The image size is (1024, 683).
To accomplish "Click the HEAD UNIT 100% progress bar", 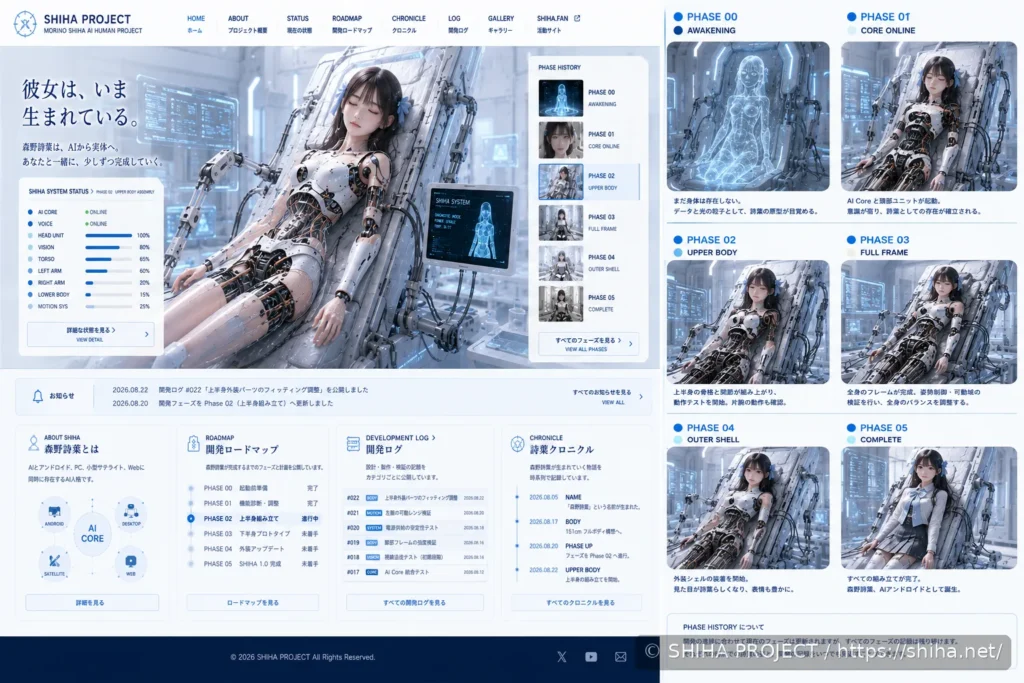I will [108, 235].
